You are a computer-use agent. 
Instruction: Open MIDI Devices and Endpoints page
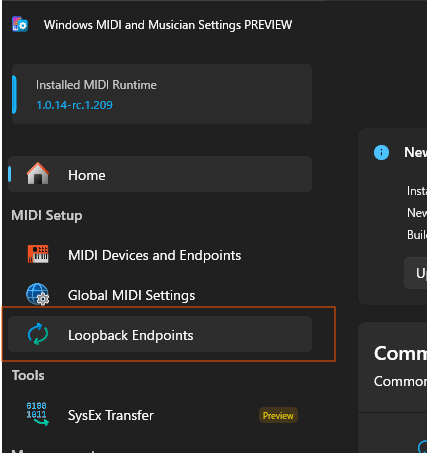tap(160, 255)
